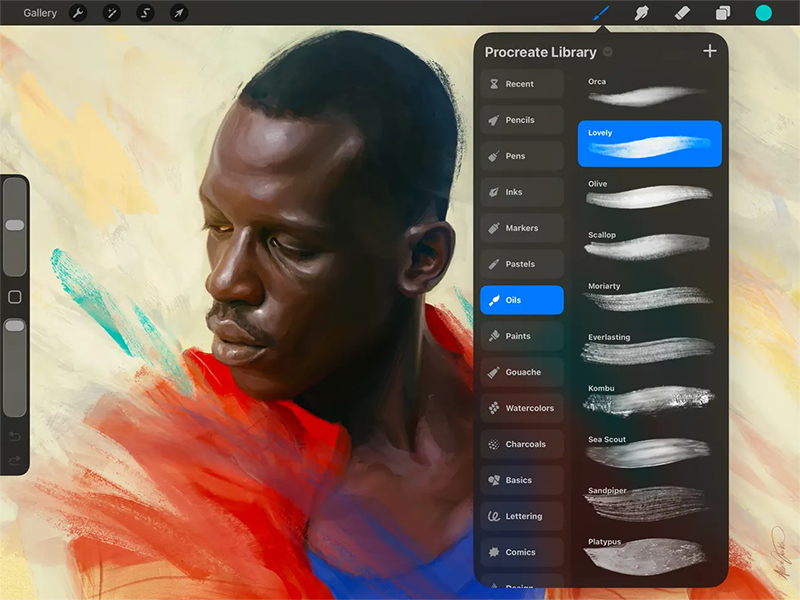Click the brush opacity slider handle

click(x=14, y=326)
